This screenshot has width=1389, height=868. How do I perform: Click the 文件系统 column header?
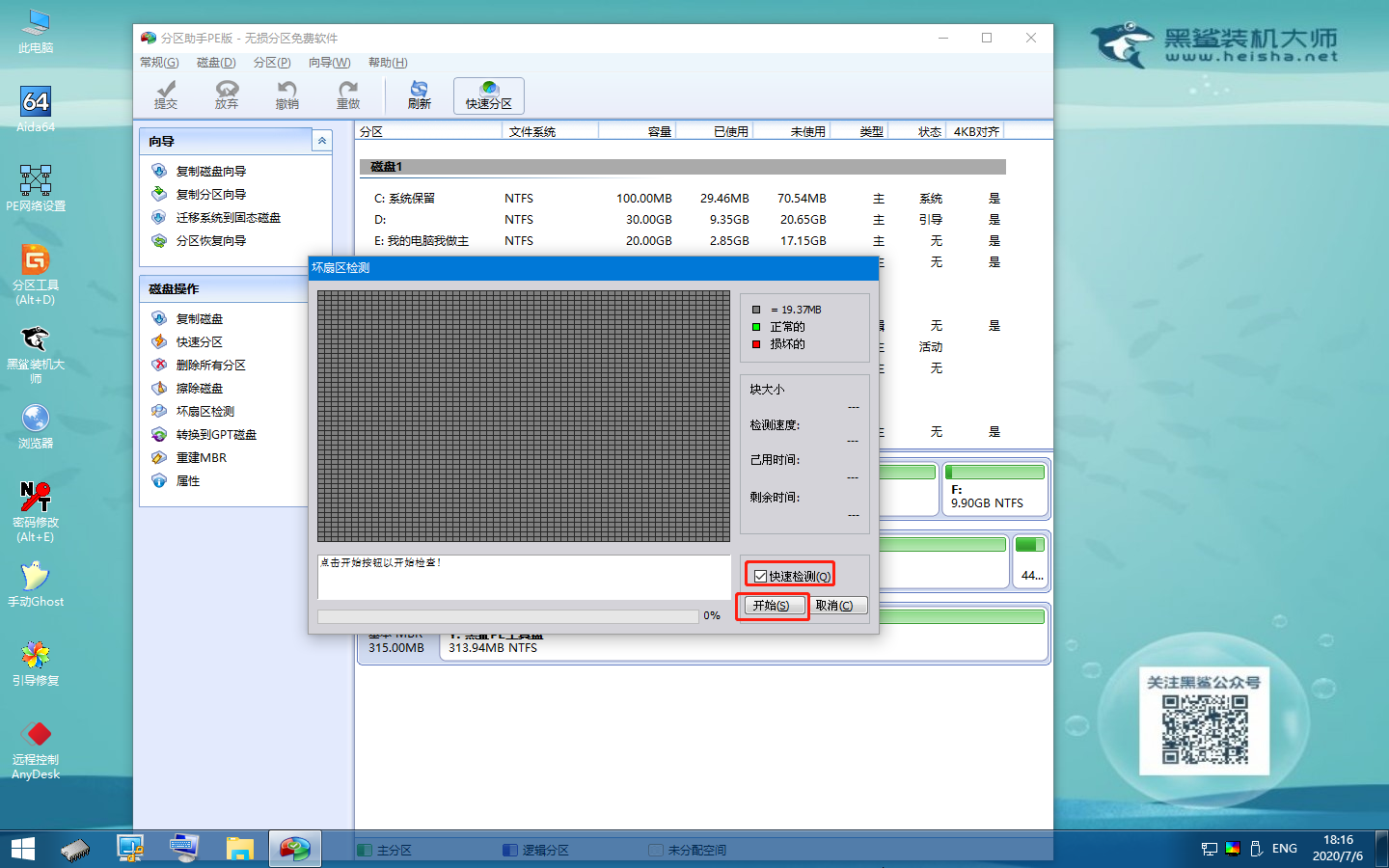click(x=550, y=131)
